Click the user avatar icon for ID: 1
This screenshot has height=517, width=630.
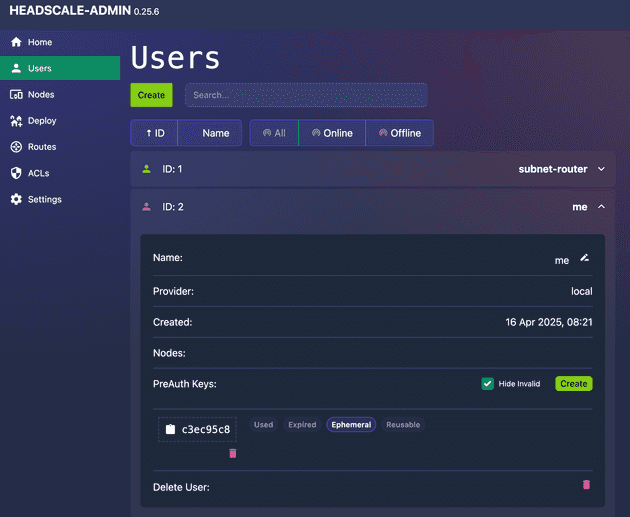(147, 169)
